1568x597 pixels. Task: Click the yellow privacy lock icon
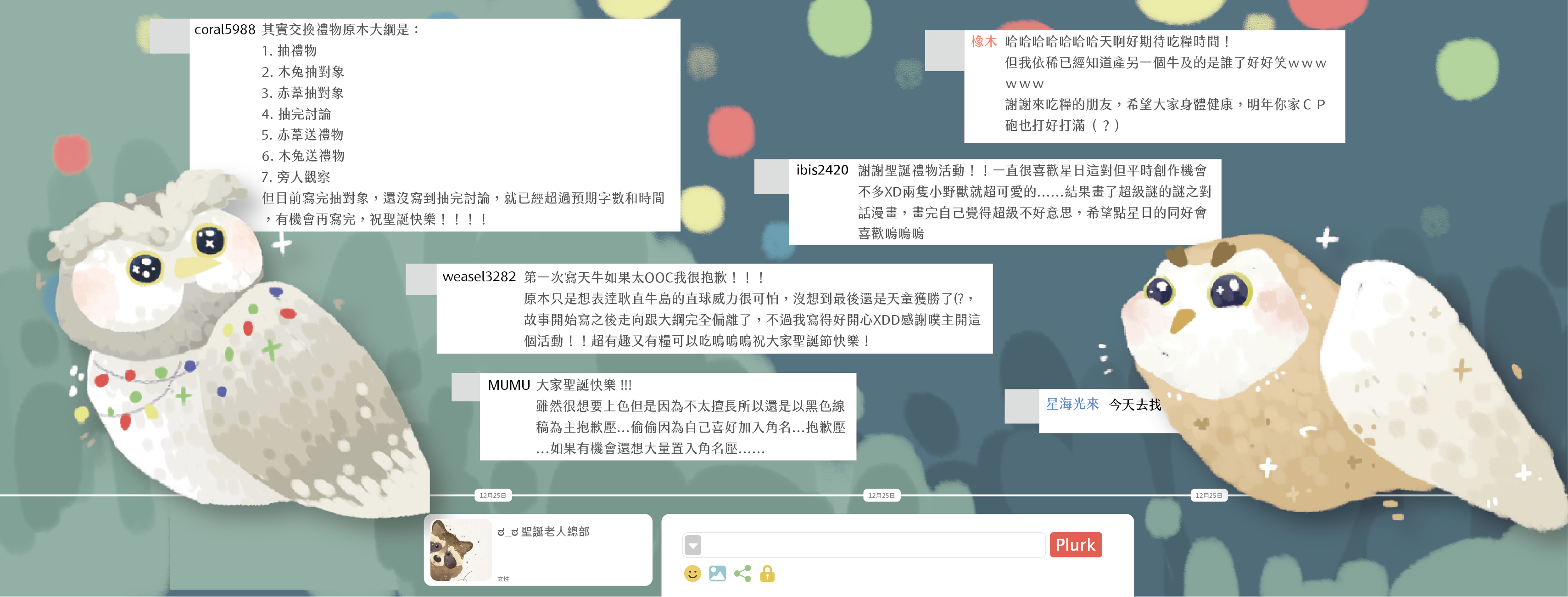point(767,573)
